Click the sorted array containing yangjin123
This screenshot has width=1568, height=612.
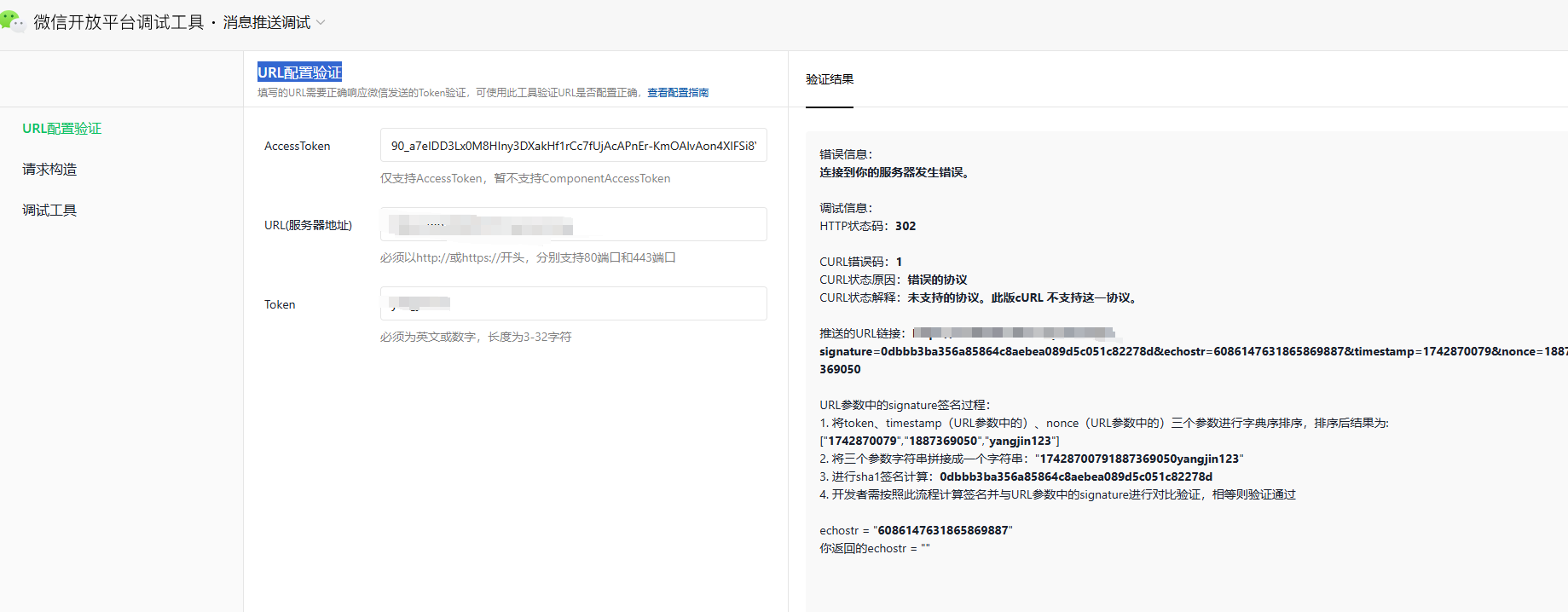point(940,442)
